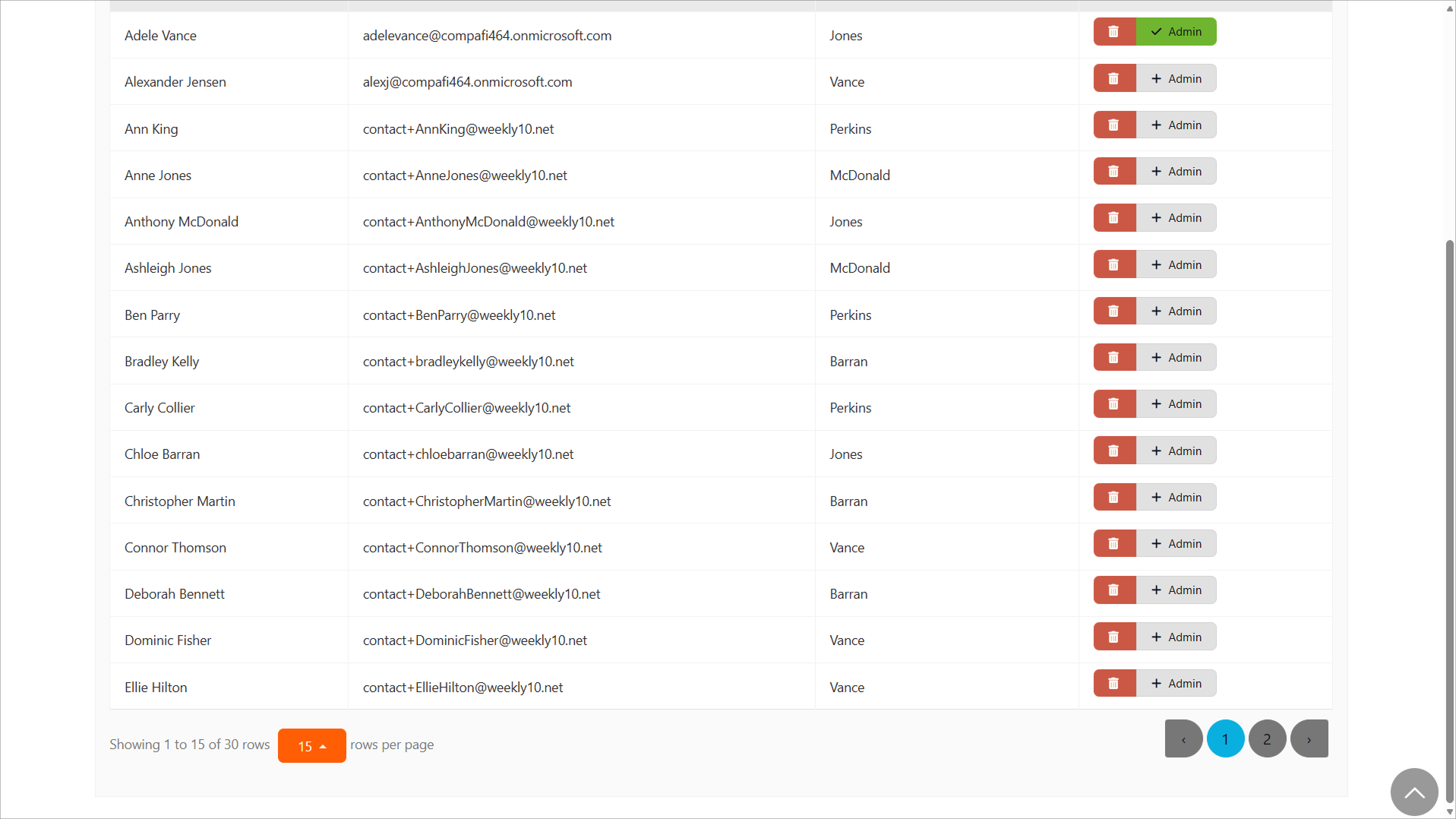
Task: Go to the next page arrow
Action: click(x=1309, y=738)
